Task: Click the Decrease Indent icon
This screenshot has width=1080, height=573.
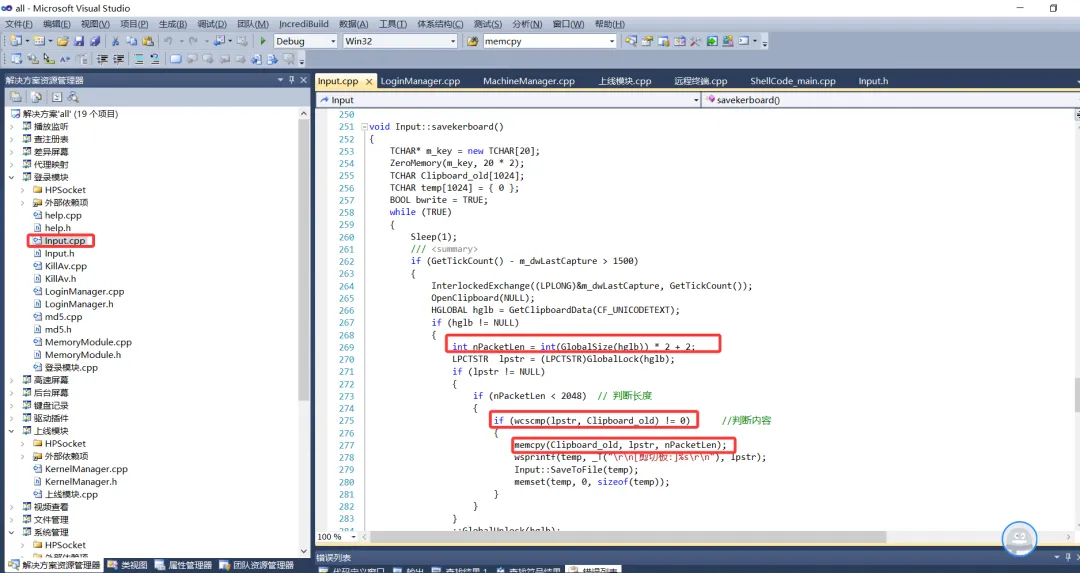Action: click(103, 59)
